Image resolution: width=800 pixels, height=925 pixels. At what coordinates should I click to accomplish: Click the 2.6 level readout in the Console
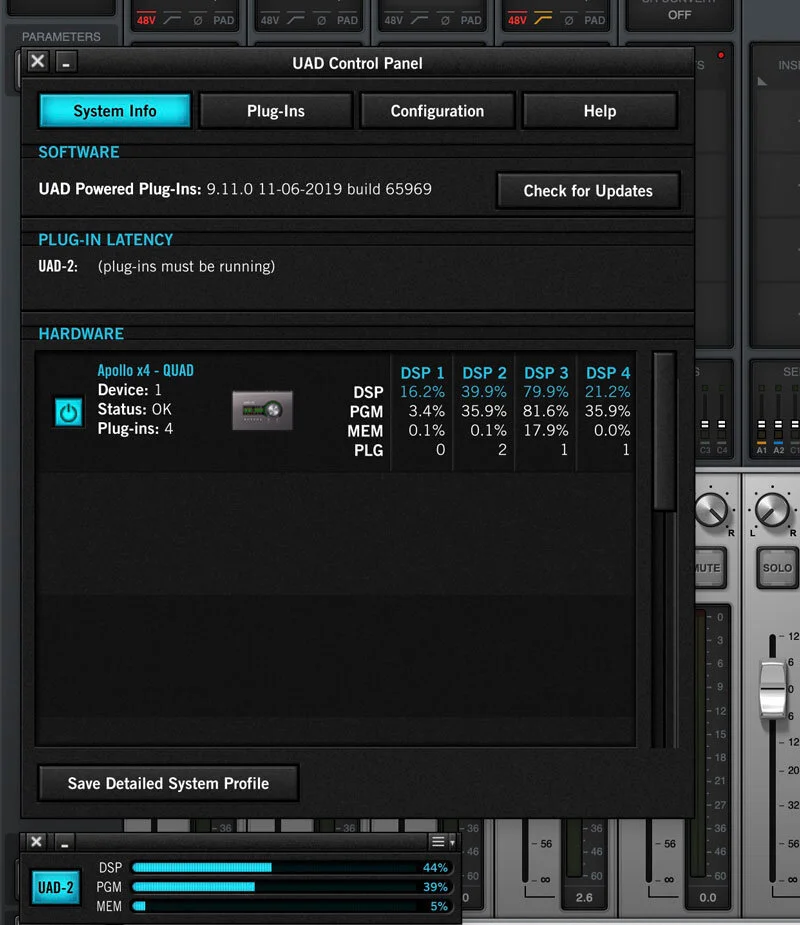pyautogui.click(x=584, y=897)
